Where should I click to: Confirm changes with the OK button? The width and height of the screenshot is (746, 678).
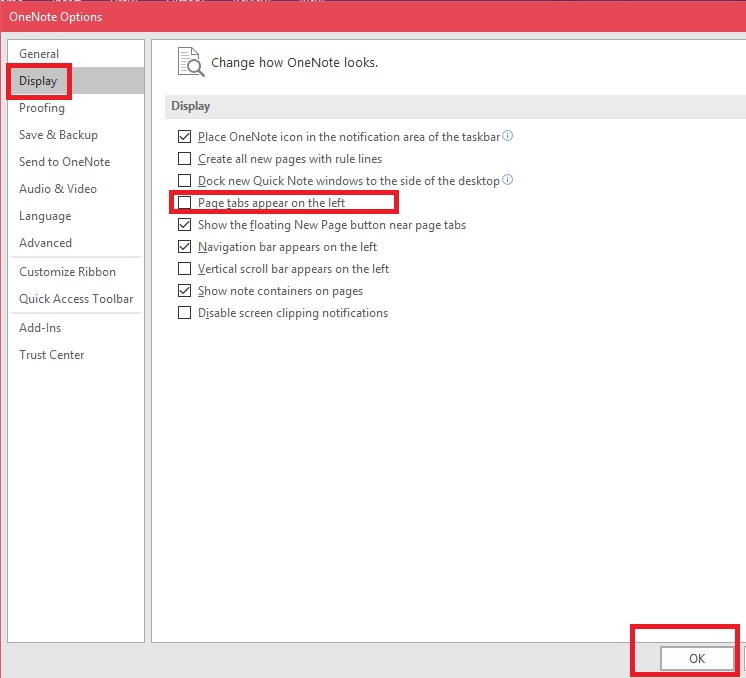697,658
